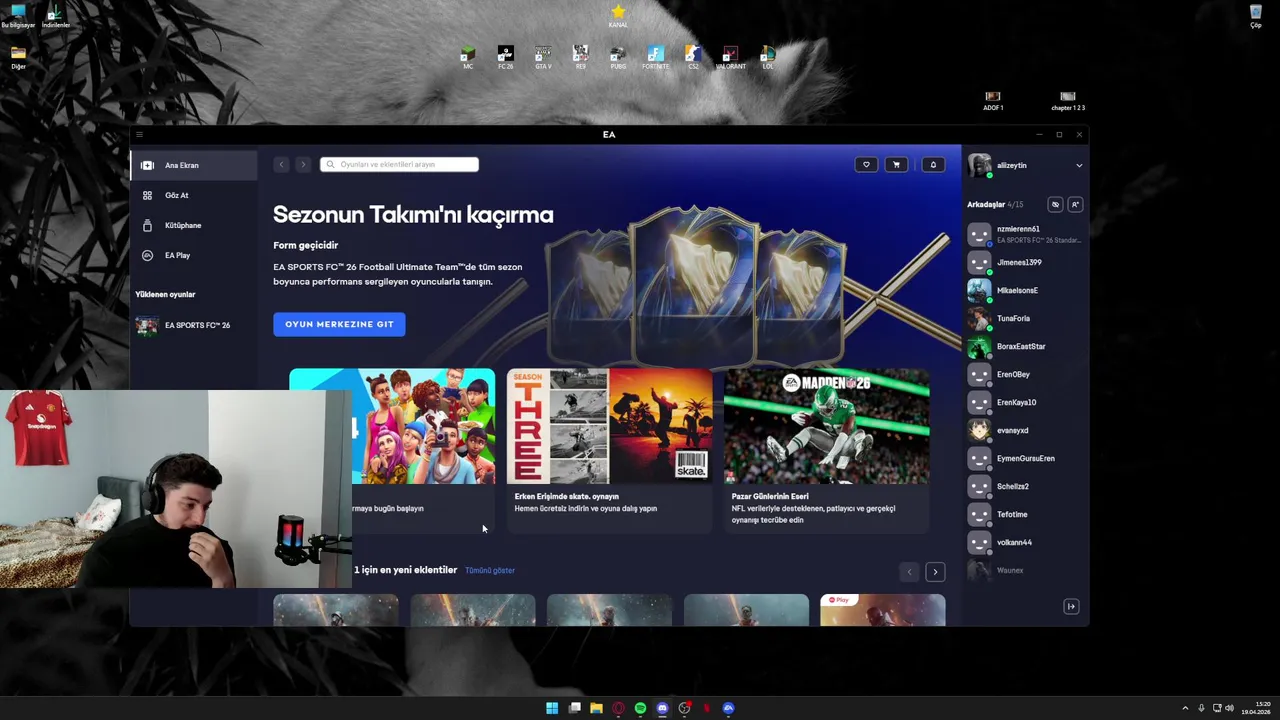
Task: Click the Windows Start button
Action: [x=552, y=708]
